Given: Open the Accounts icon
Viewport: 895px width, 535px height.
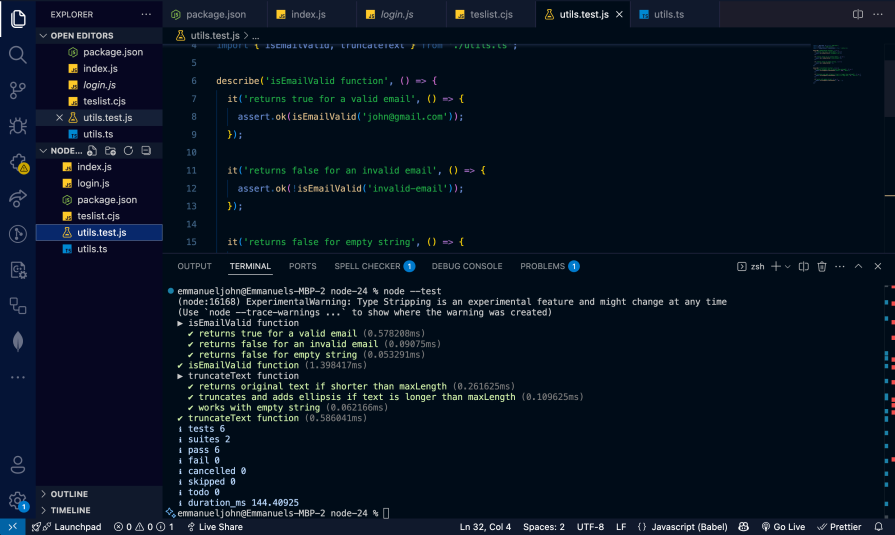Looking at the screenshot, I should click(18, 465).
